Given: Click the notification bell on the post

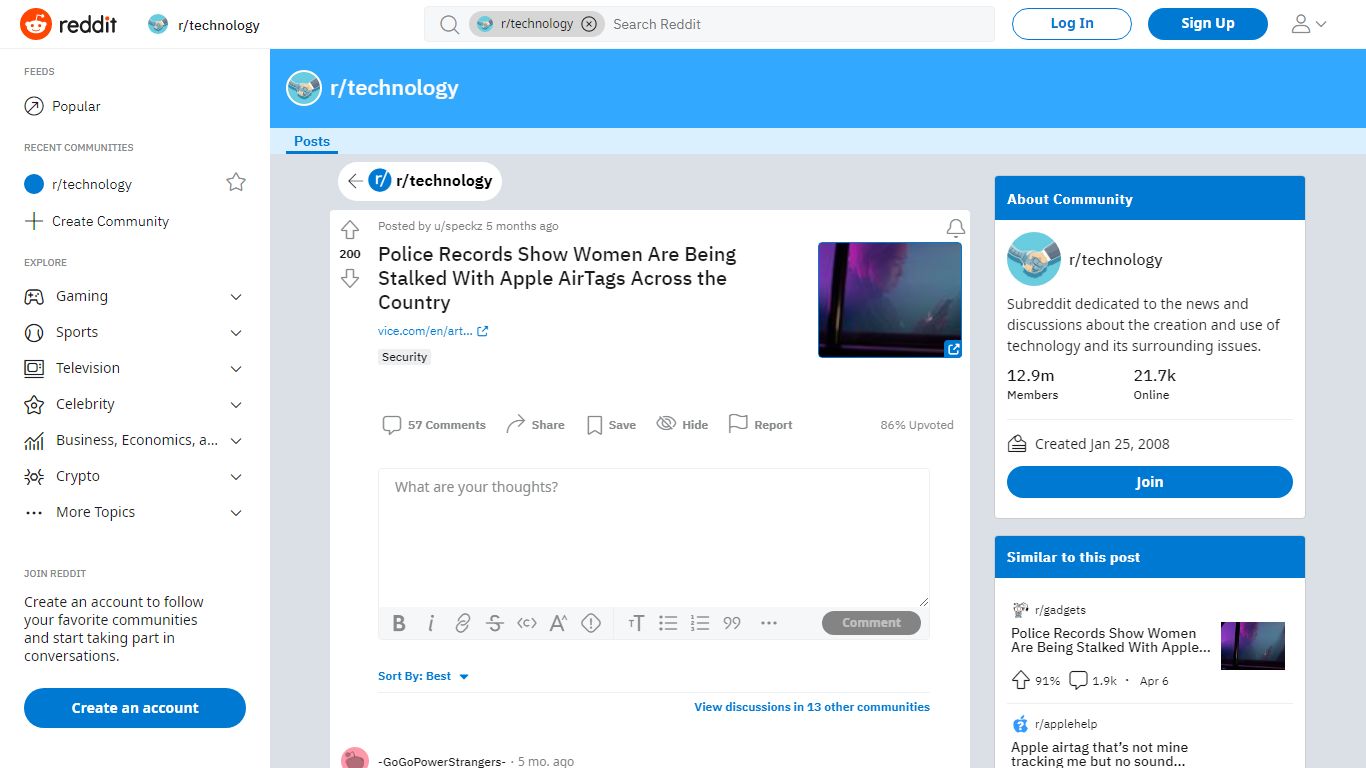Looking at the screenshot, I should (x=956, y=228).
